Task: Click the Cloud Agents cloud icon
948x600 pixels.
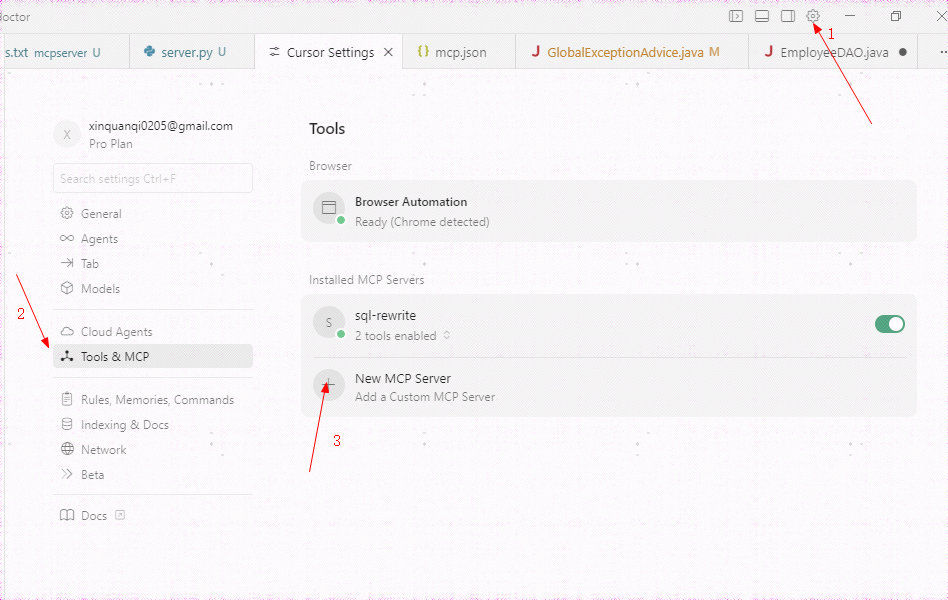Action: (67, 331)
